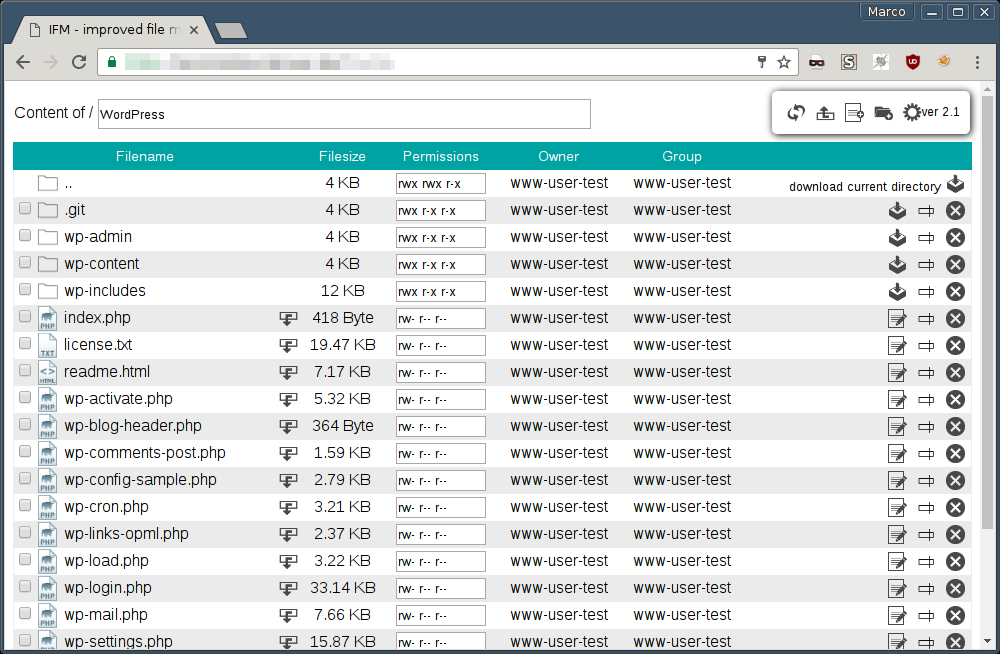
Task: Select the wp-cron.php checkbox
Action: [25, 505]
